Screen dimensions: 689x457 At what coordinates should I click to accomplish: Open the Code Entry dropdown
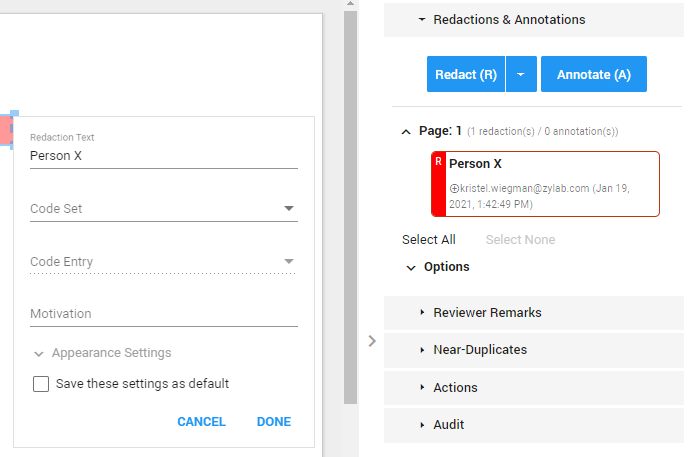tap(164, 261)
